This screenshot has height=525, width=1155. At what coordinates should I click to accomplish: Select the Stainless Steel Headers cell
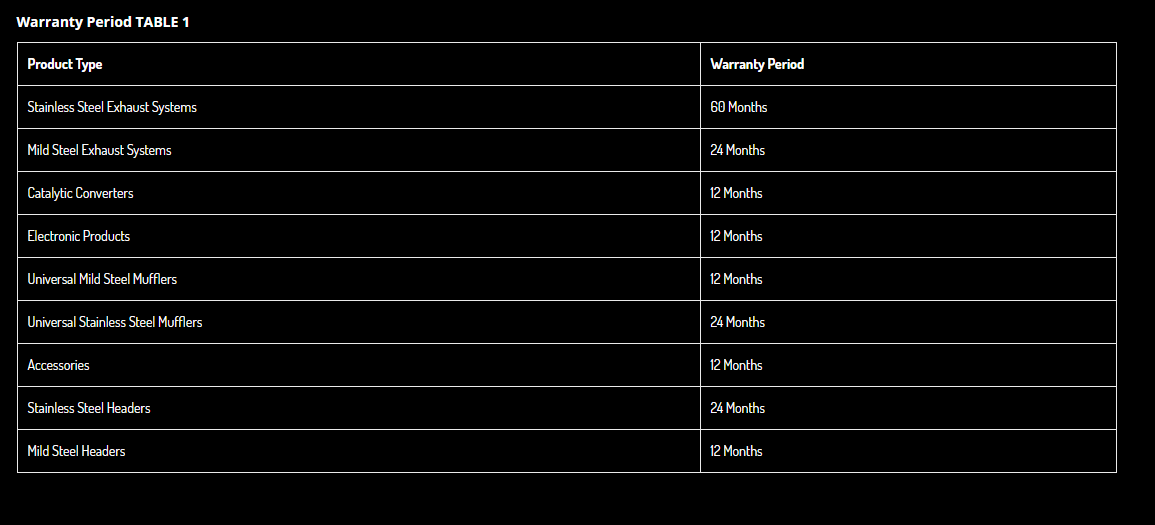point(359,409)
